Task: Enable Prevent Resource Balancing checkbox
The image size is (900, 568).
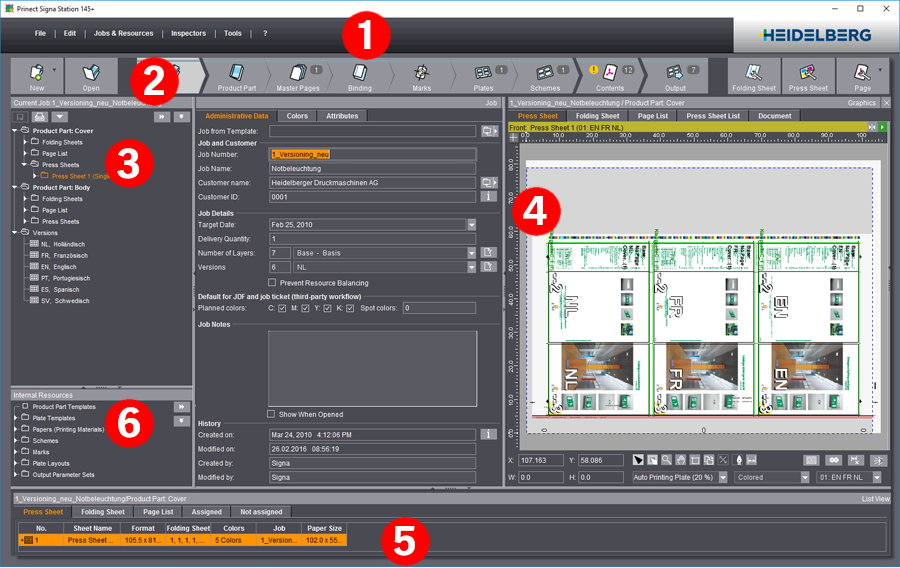Action: pyautogui.click(x=272, y=283)
